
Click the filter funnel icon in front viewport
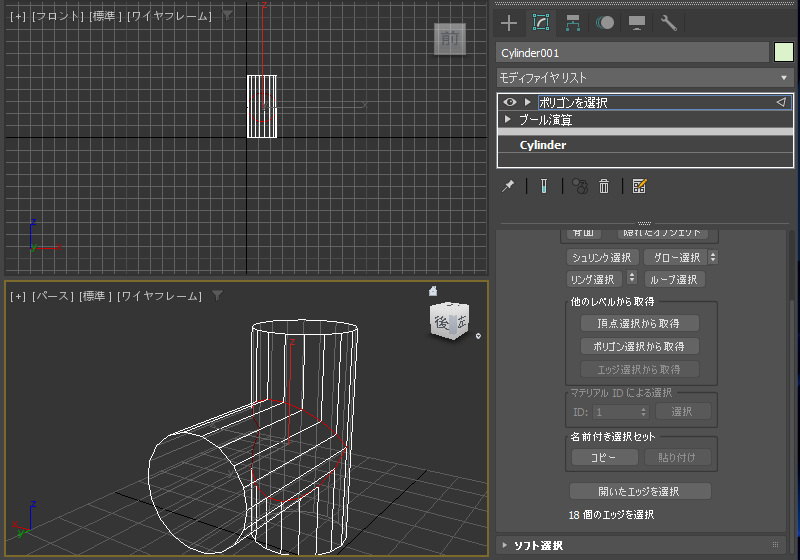[228, 16]
